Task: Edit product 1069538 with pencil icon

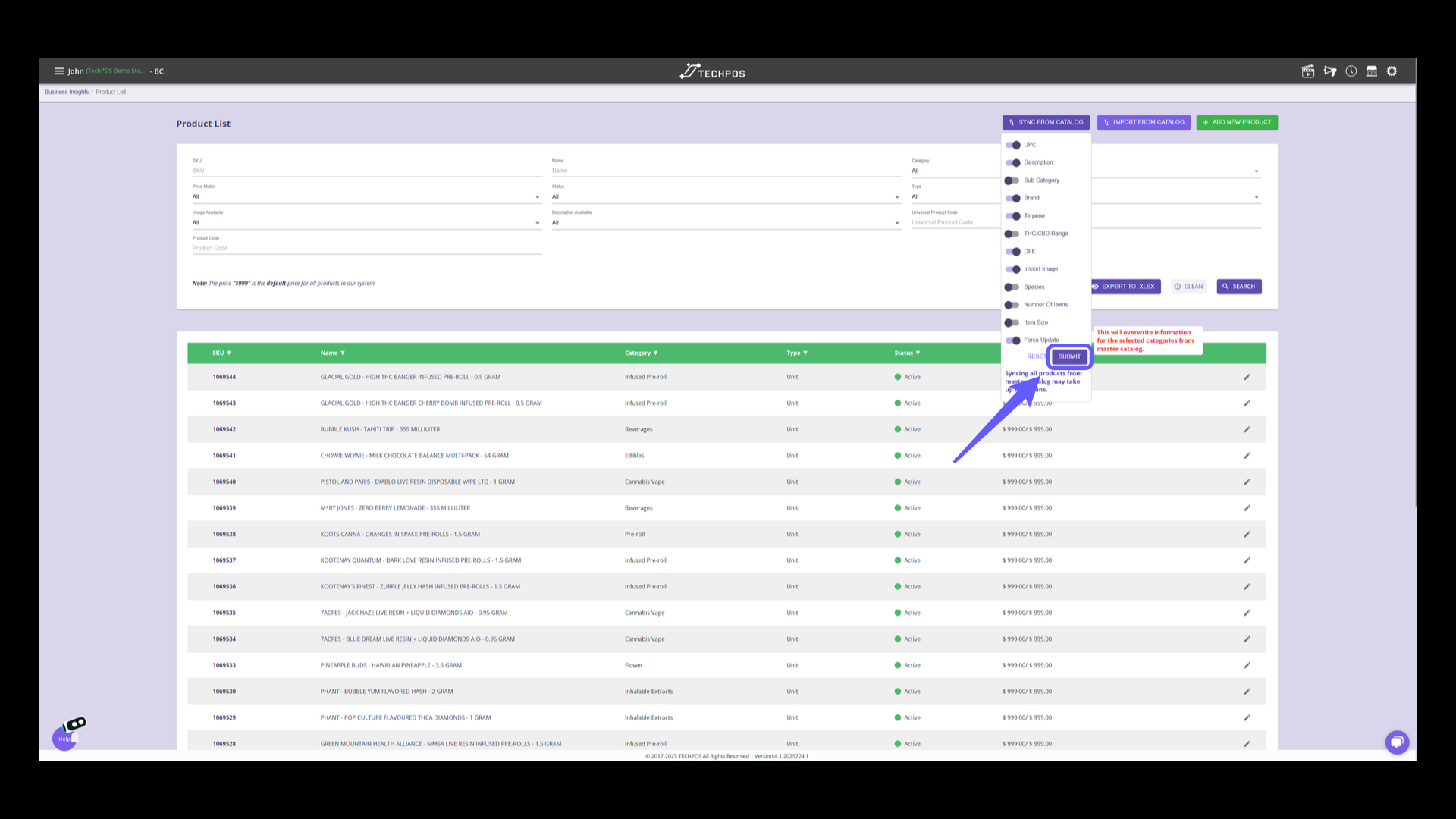Action: pyautogui.click(x=1247, y=535)
